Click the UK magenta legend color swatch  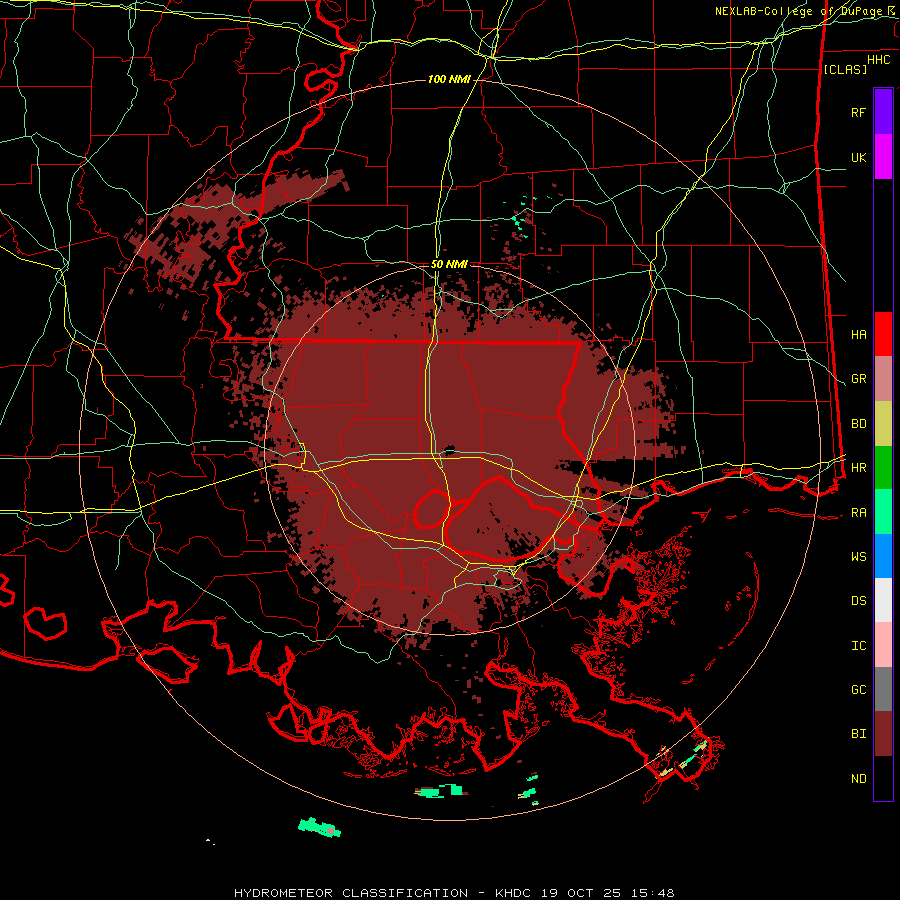click(x=883, y=157)
